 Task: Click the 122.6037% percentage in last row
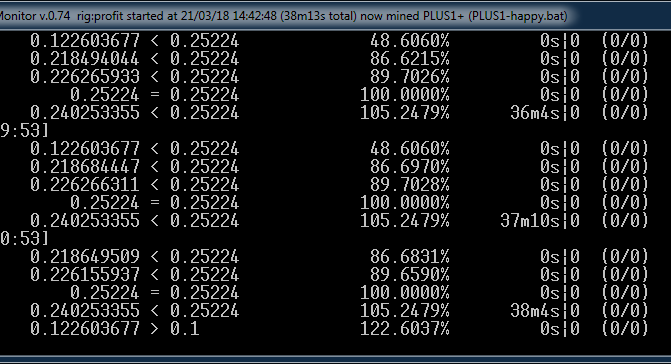click(x=404, y=328)
